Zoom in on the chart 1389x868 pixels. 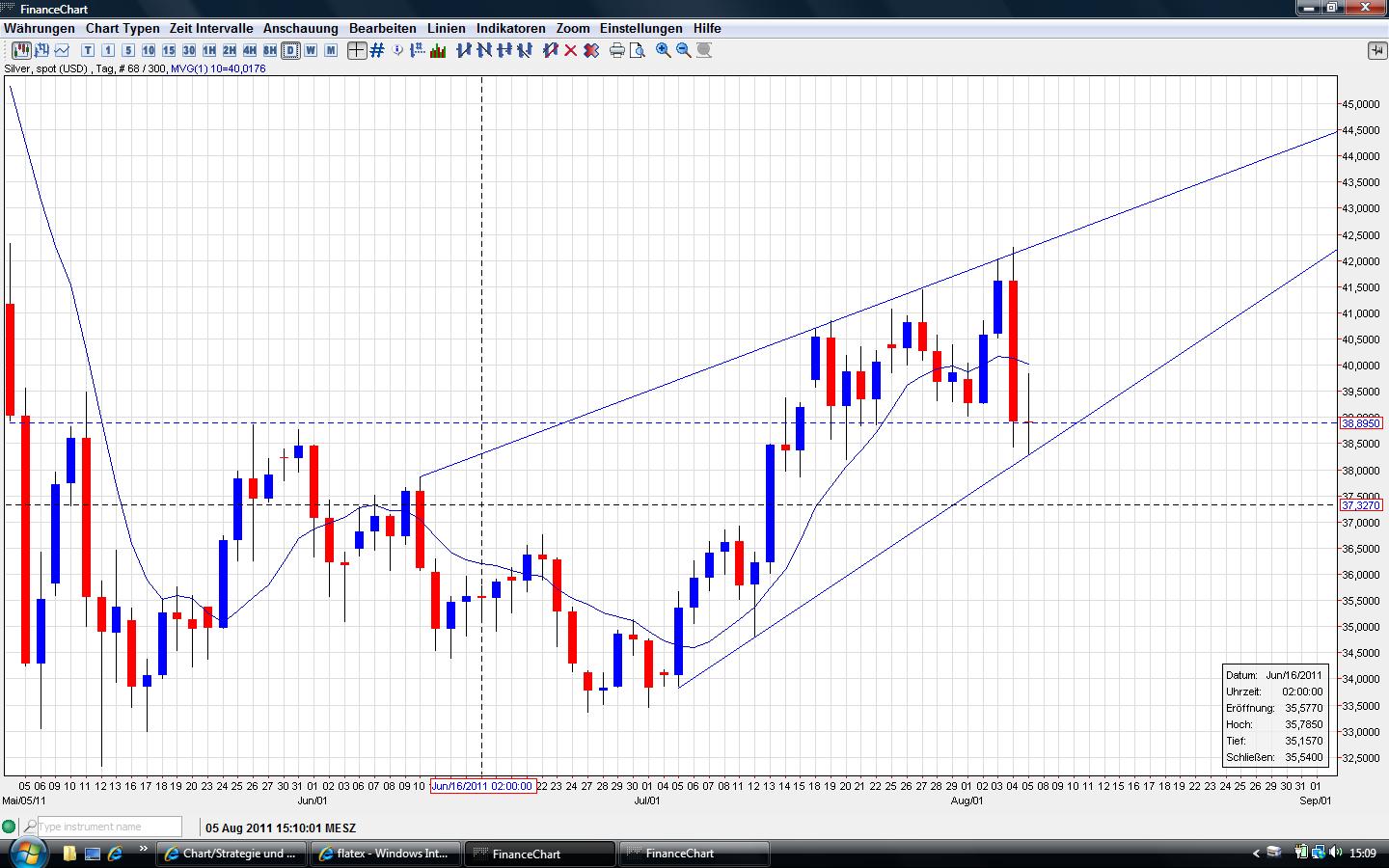[x=664, y=50]
